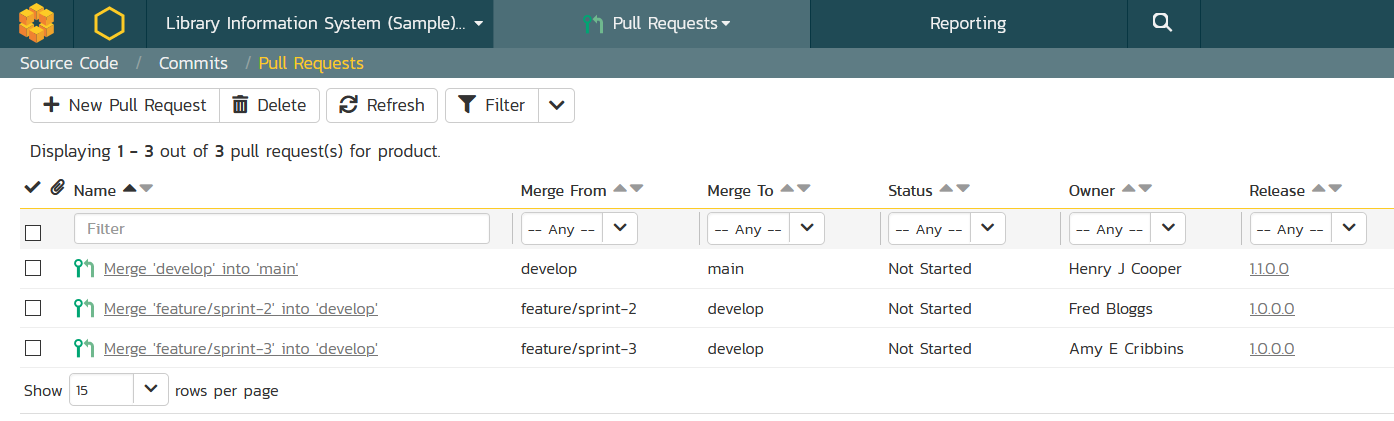This screenshot has width=1394, height=421.
Task: Click pull request icon beside 'develop' into 'main'
Action: (x=84, y=269)
